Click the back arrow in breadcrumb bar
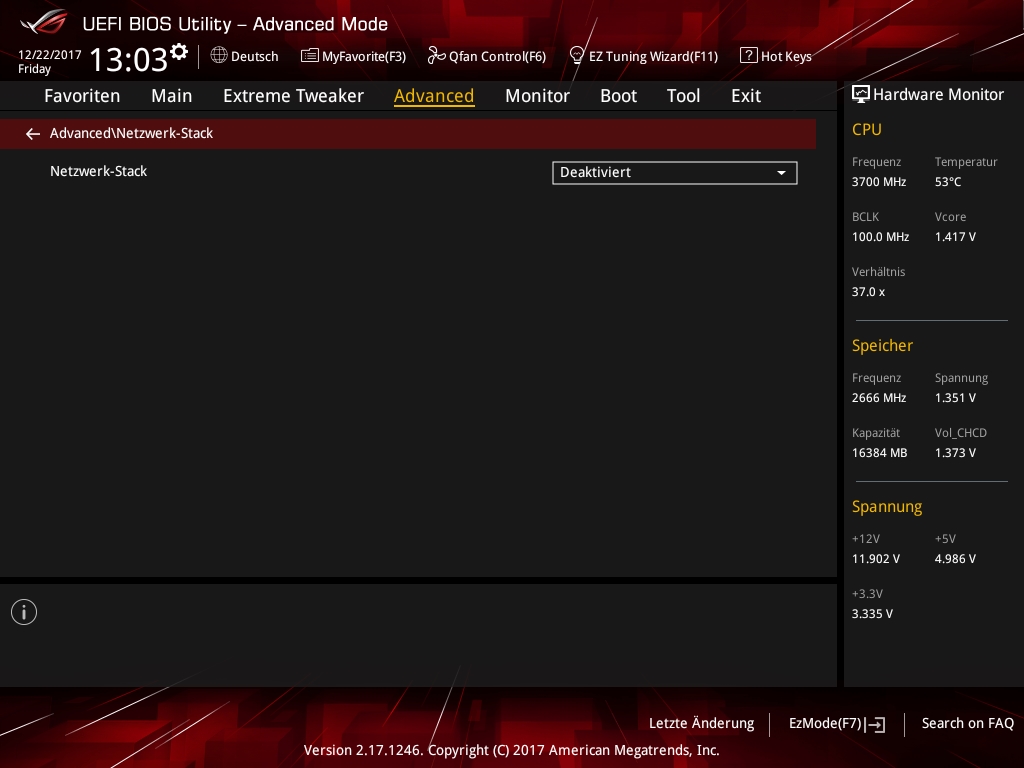The width and height of the screenshot is (1024, 768). [x=33, y=134]
